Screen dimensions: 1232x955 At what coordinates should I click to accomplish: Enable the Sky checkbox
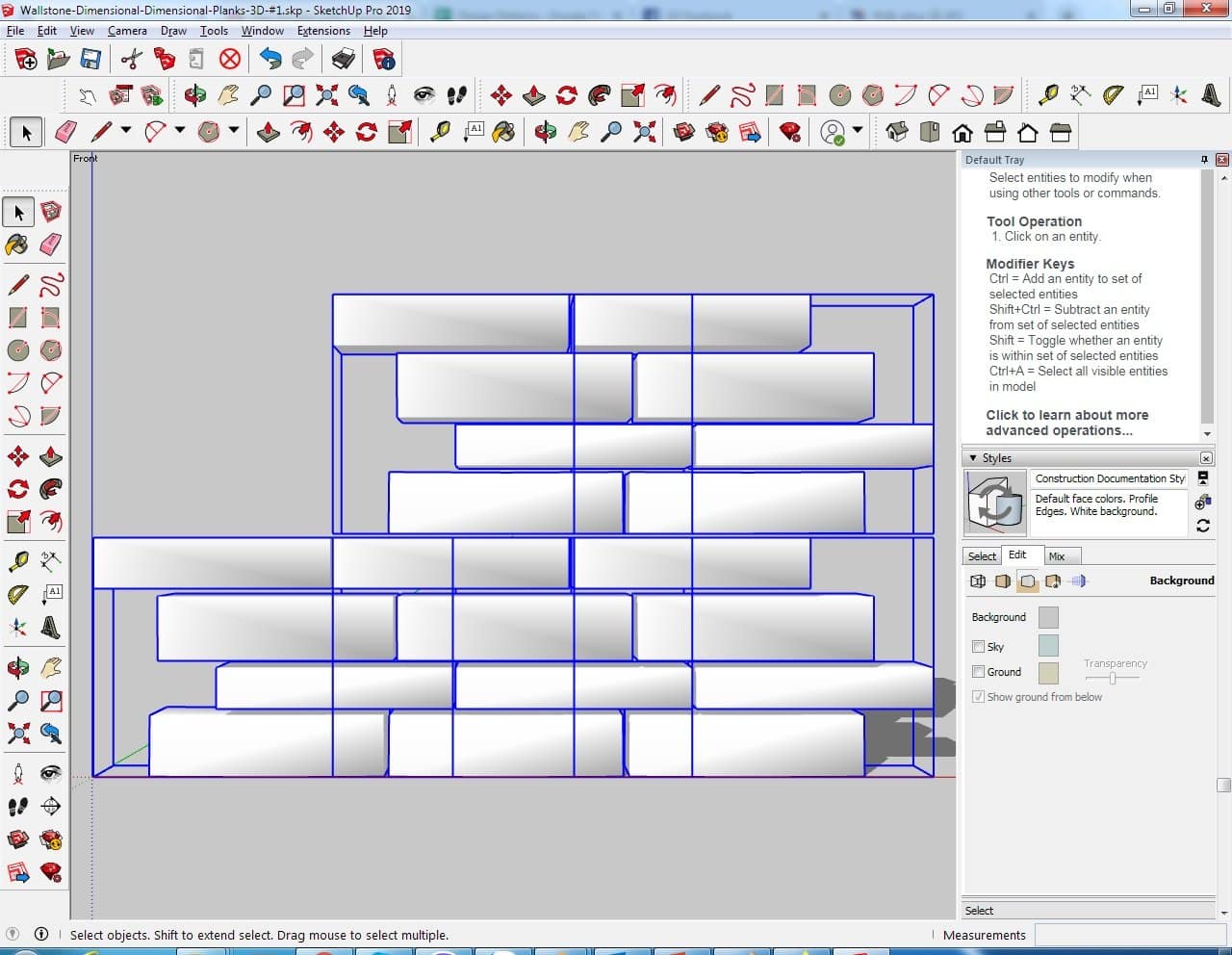point(979,647)
